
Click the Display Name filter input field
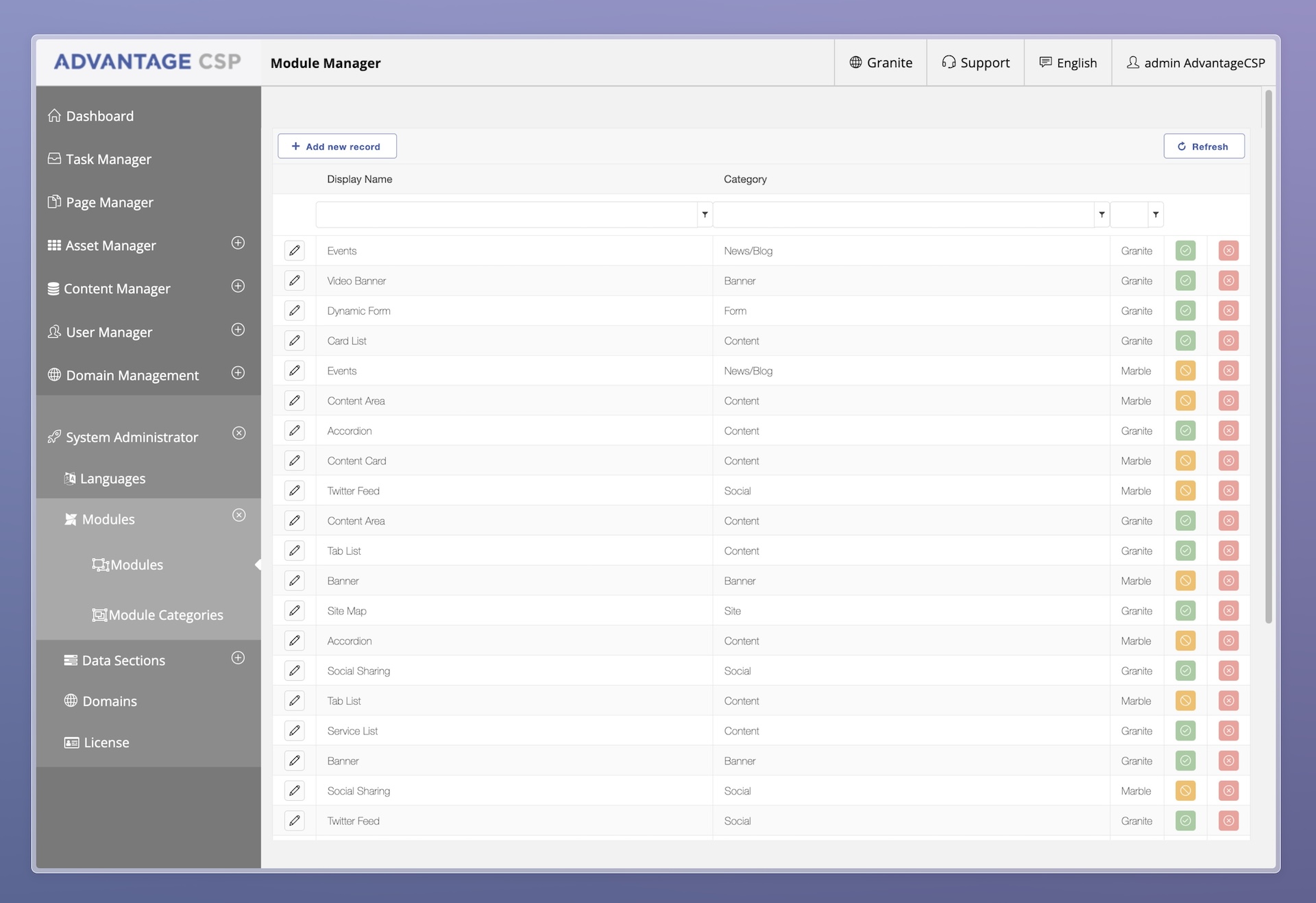point(507,215)
